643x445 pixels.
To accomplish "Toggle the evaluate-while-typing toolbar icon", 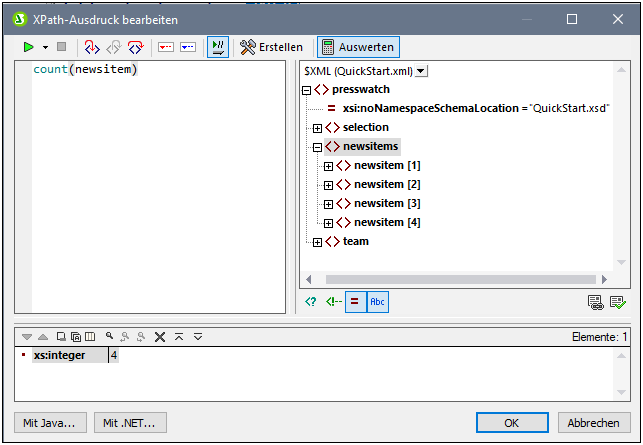I will point(218,47).
